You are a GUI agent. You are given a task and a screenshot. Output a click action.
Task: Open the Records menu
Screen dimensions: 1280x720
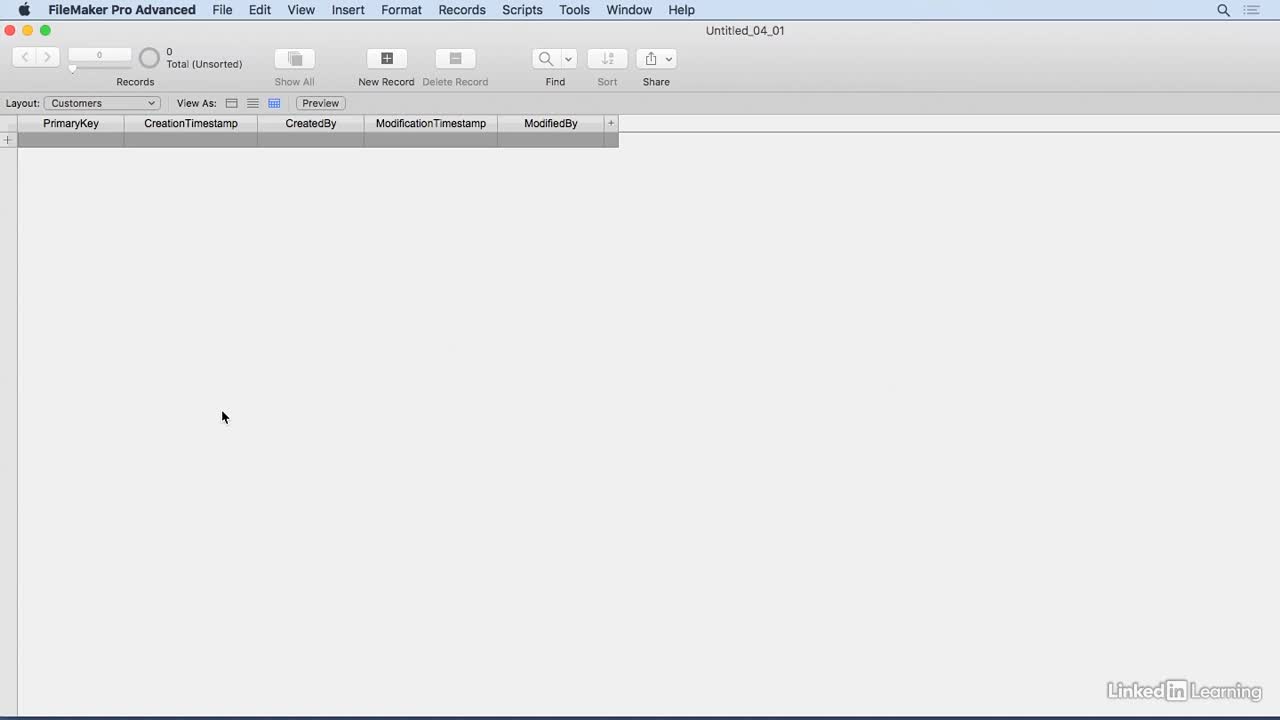(x=462, y=10)
